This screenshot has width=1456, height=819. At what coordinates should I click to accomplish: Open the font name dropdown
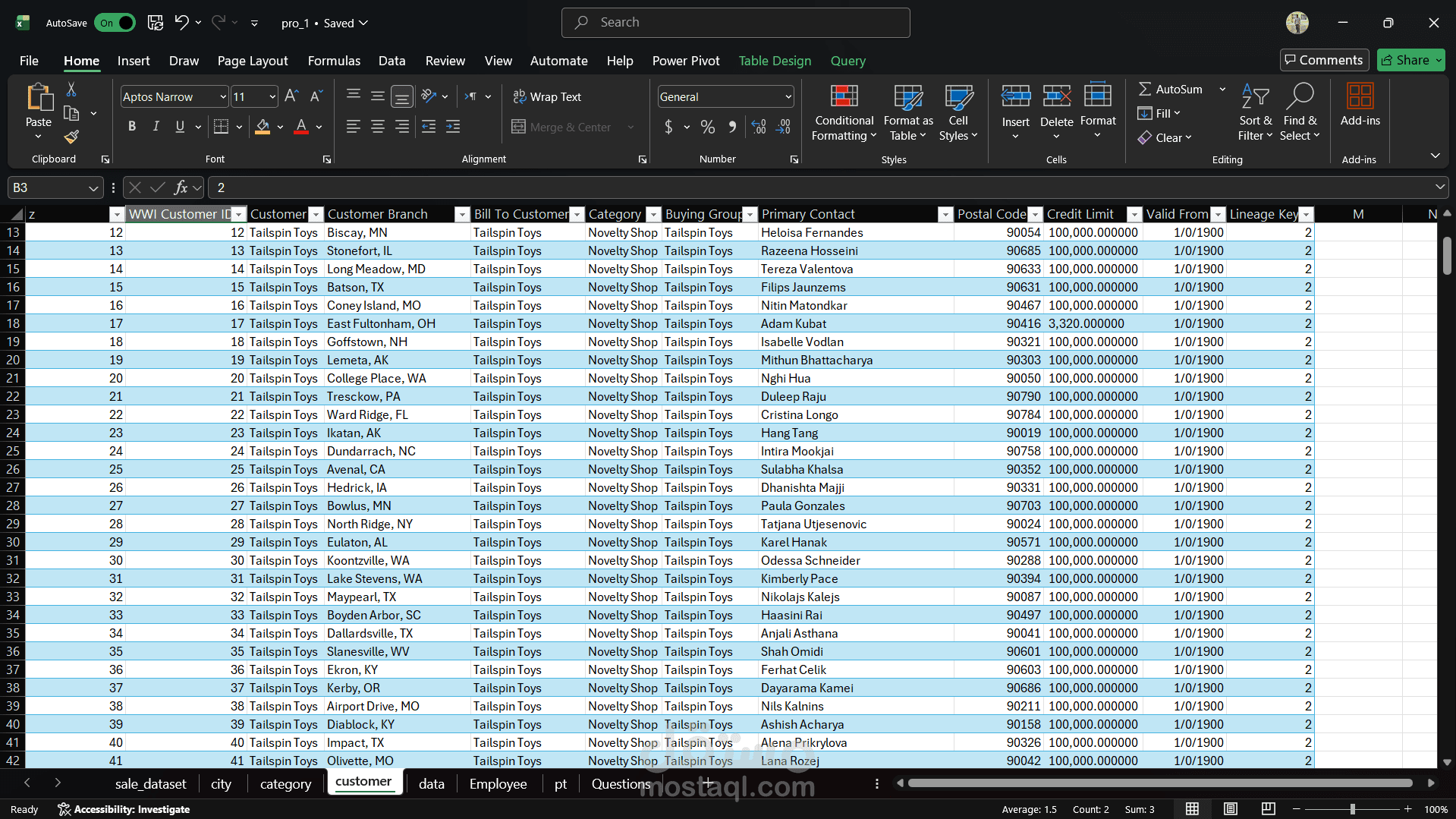(223, 96)
